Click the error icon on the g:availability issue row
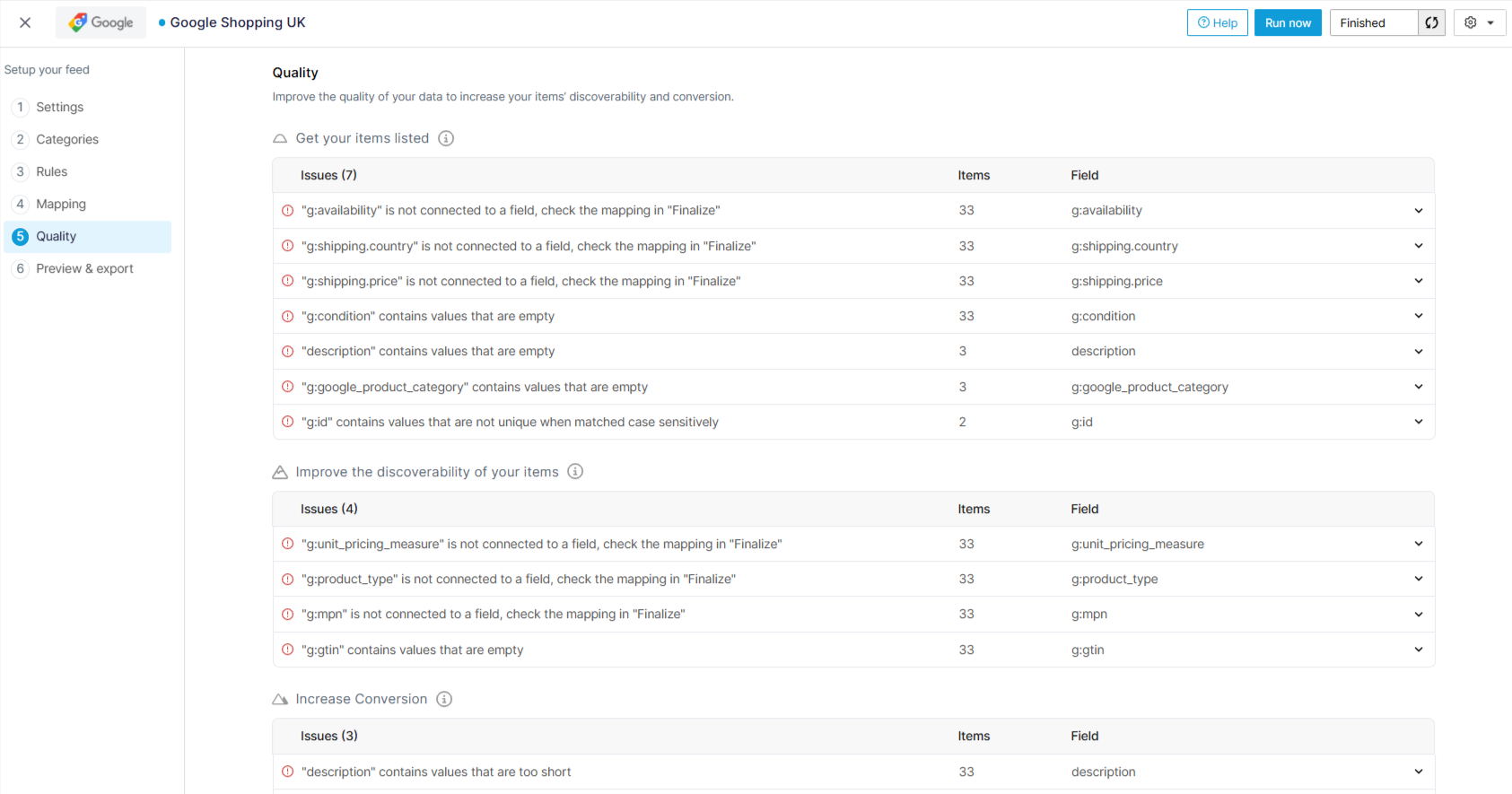1512x794 pixels. [x=288, y=211]
